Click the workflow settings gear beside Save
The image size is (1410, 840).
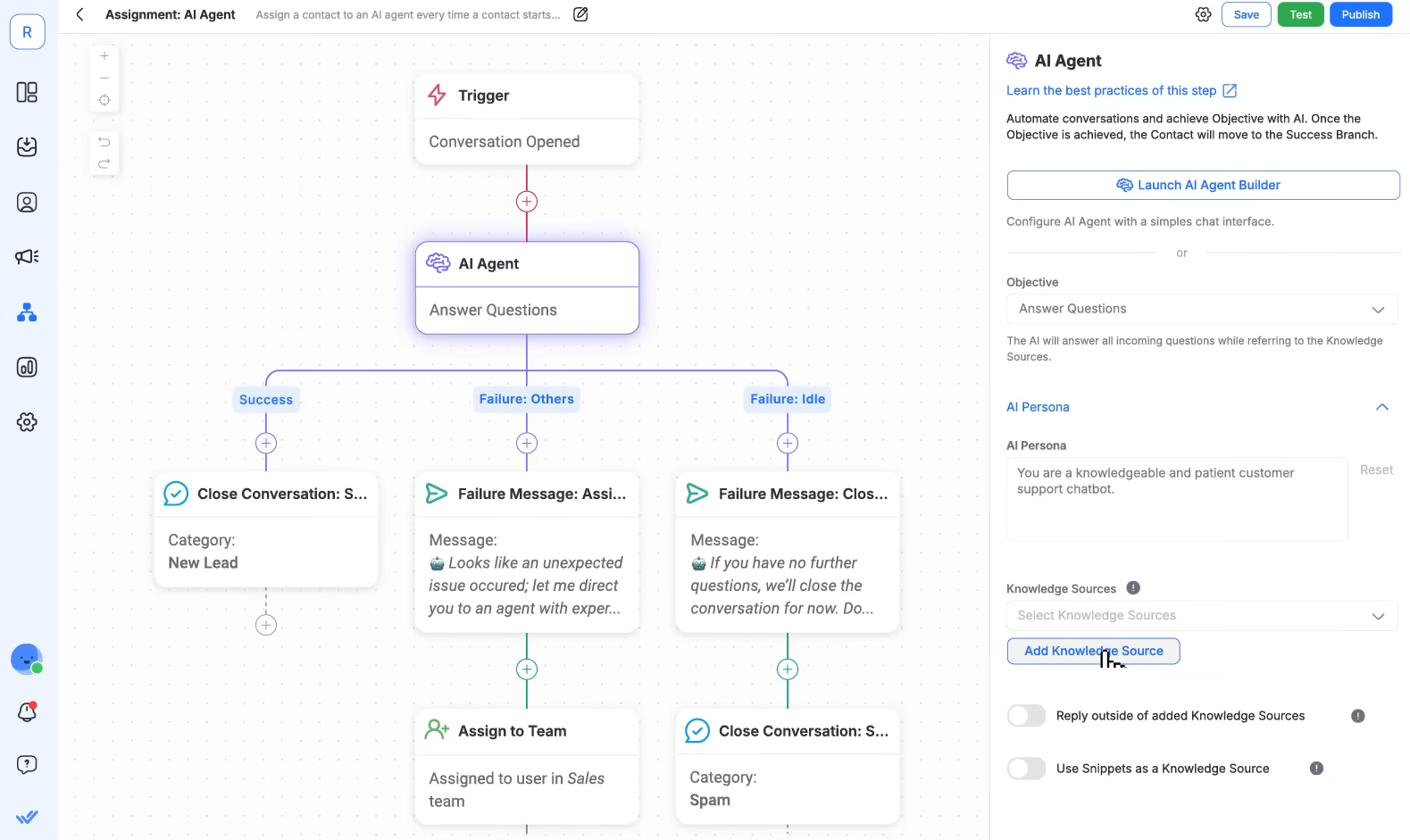pos(1203,14)
